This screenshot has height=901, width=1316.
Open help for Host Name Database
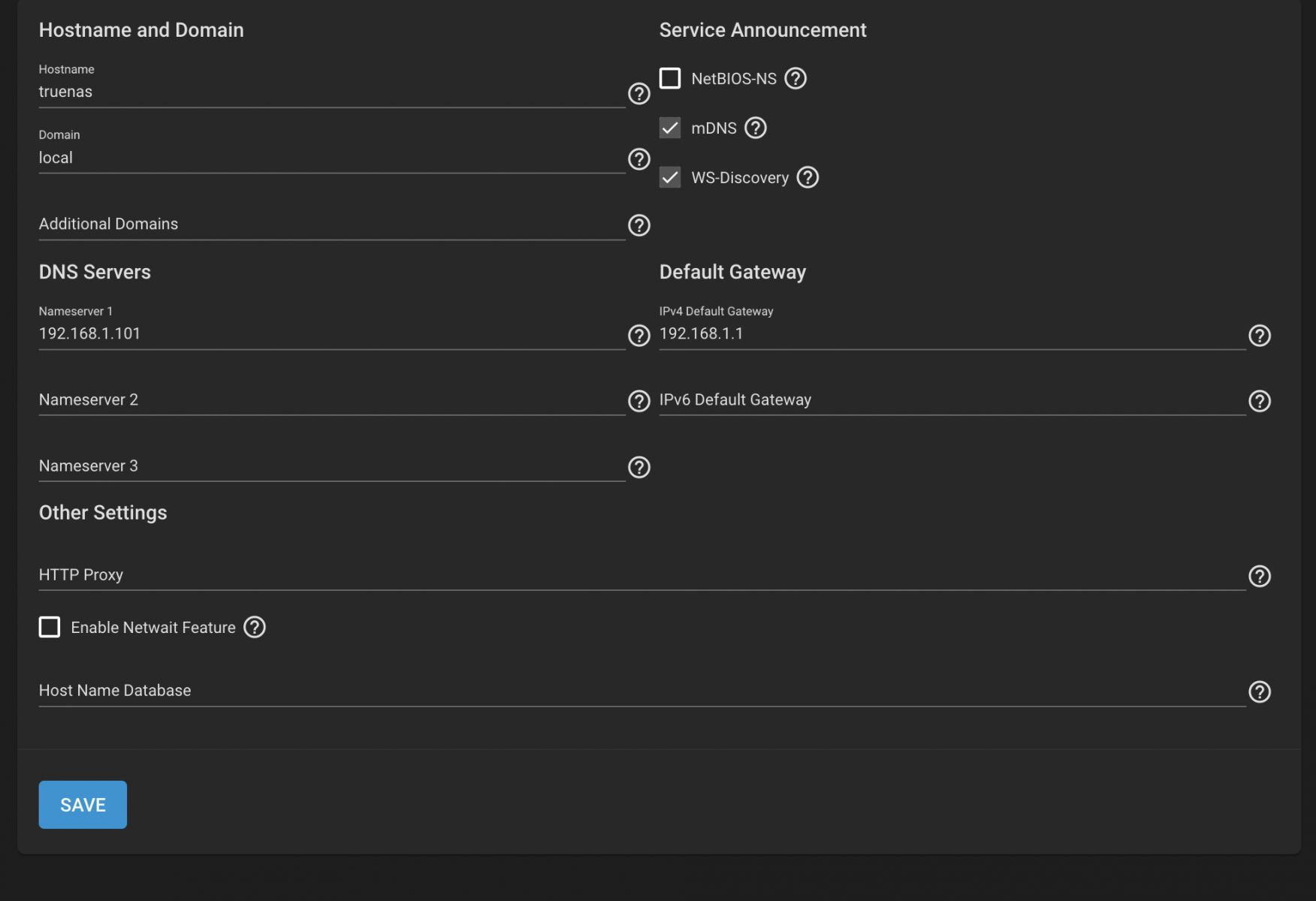tap(1259, 692)
